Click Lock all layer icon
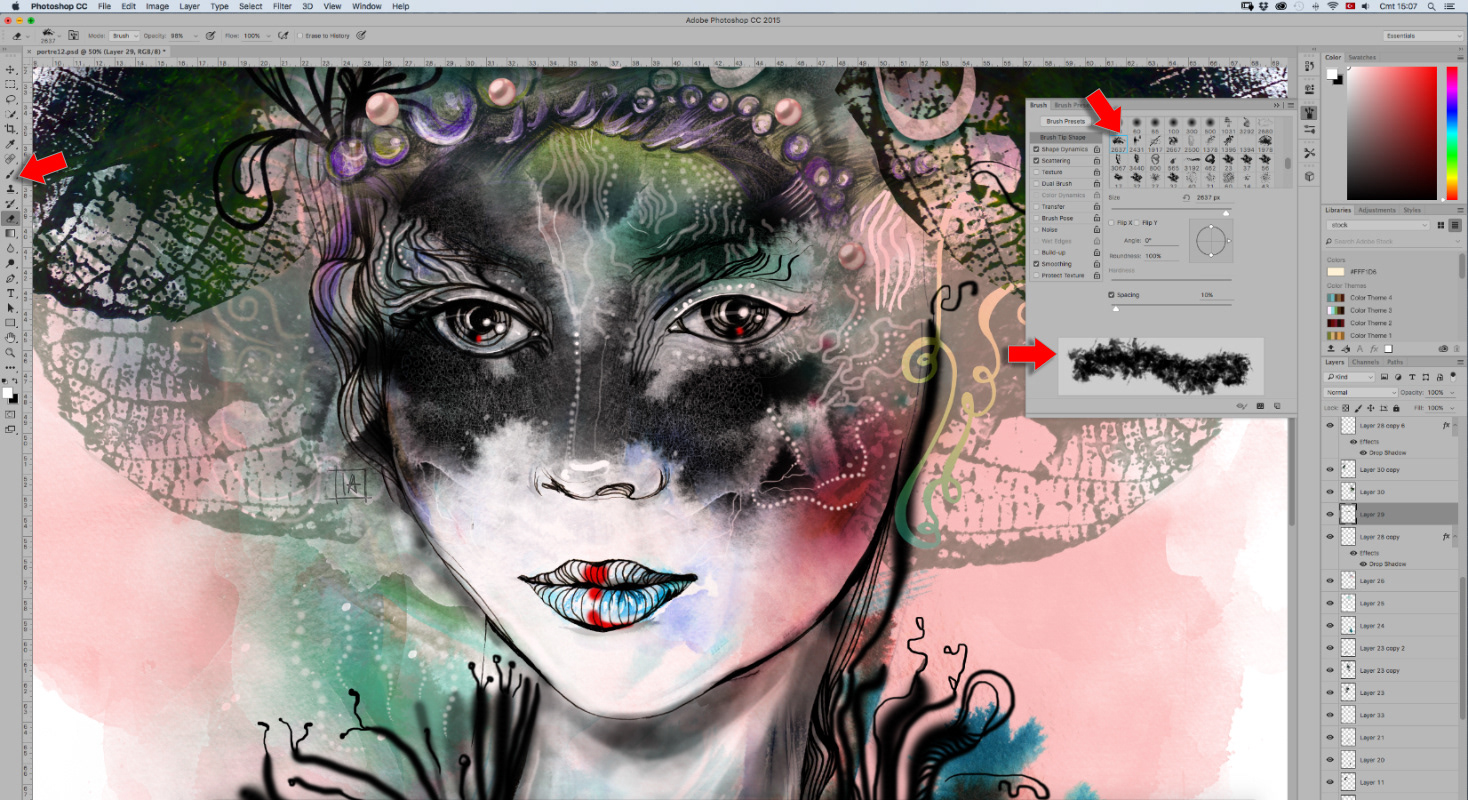 point(1396,408)
